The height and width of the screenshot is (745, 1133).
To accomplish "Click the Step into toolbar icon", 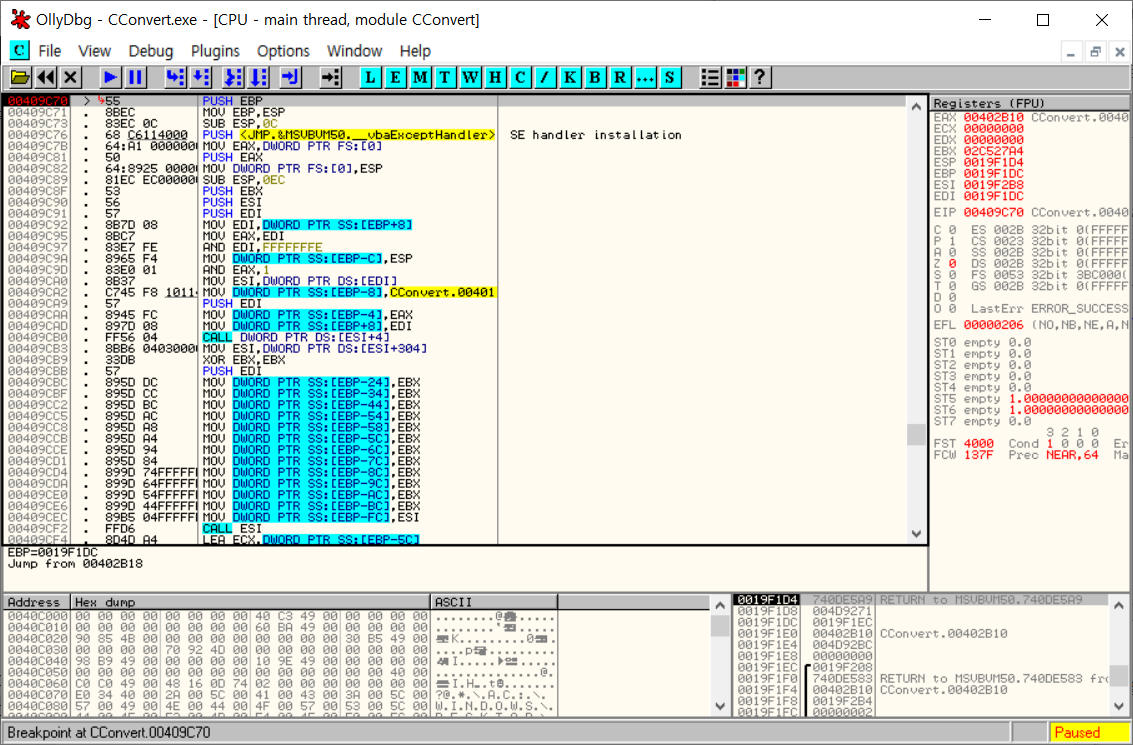I will click(175, 77).
